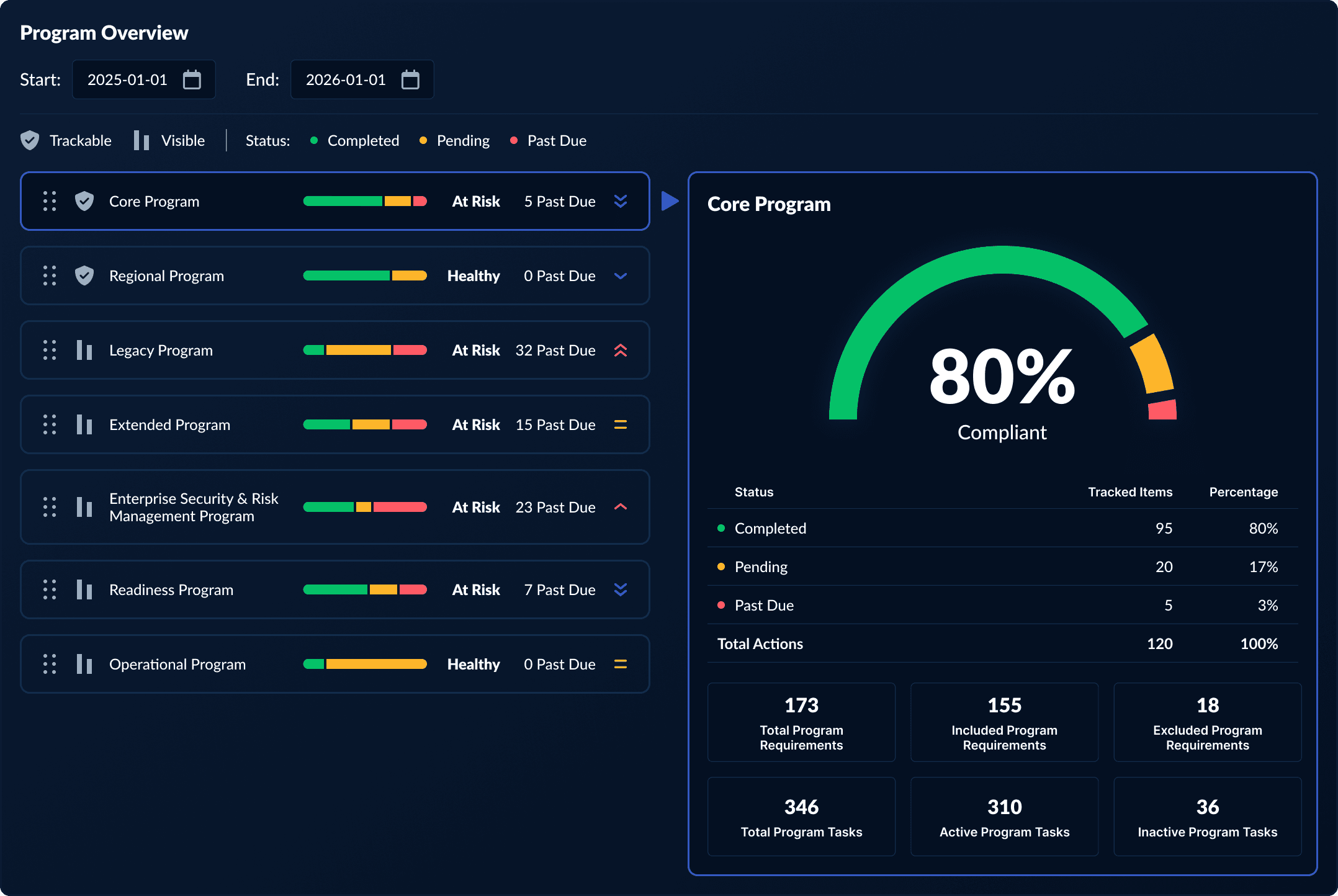The height and width of the screenshot is (896, 1338).
Task: Click the Active Program Tasks card
Action: (x=1004, y=817)
